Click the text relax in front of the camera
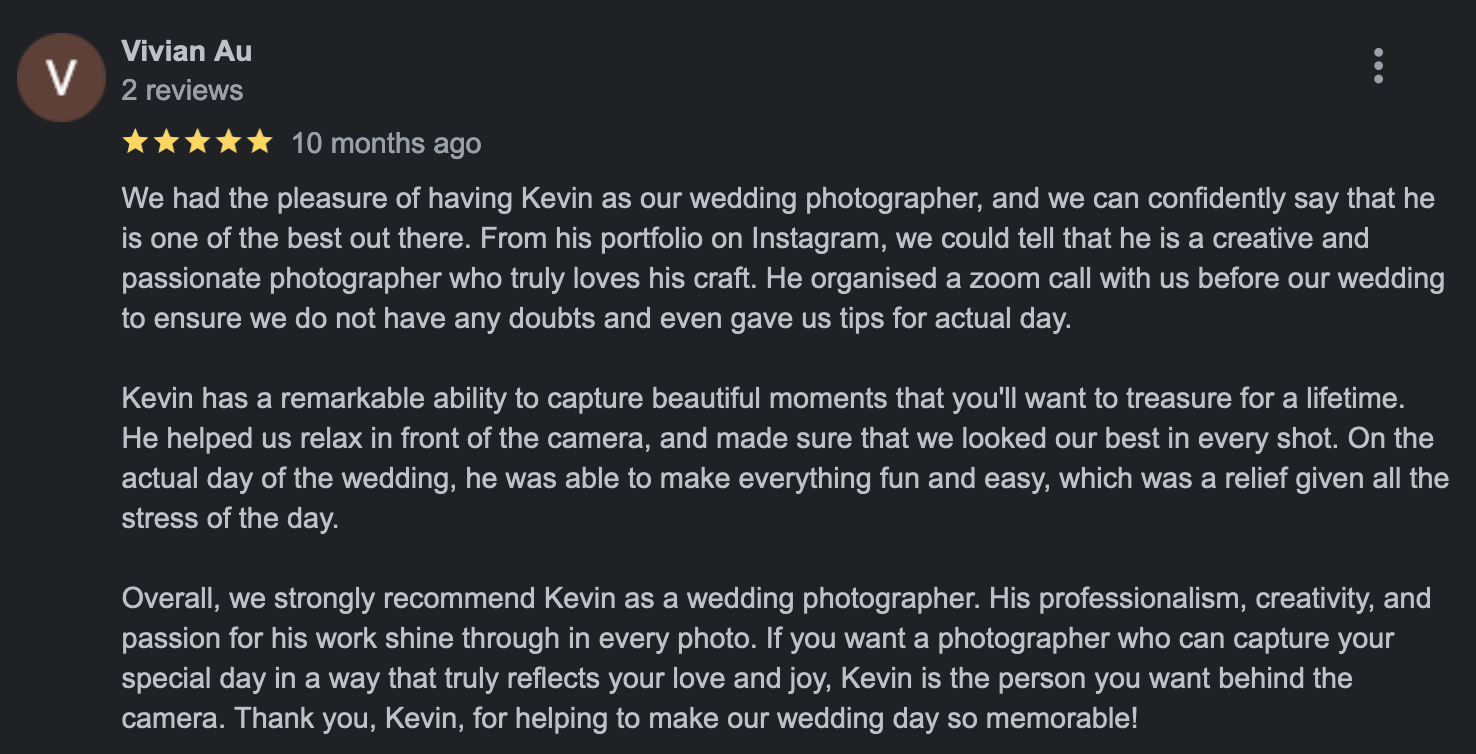Screen dimensions: 1476x754 pos(455,439)
